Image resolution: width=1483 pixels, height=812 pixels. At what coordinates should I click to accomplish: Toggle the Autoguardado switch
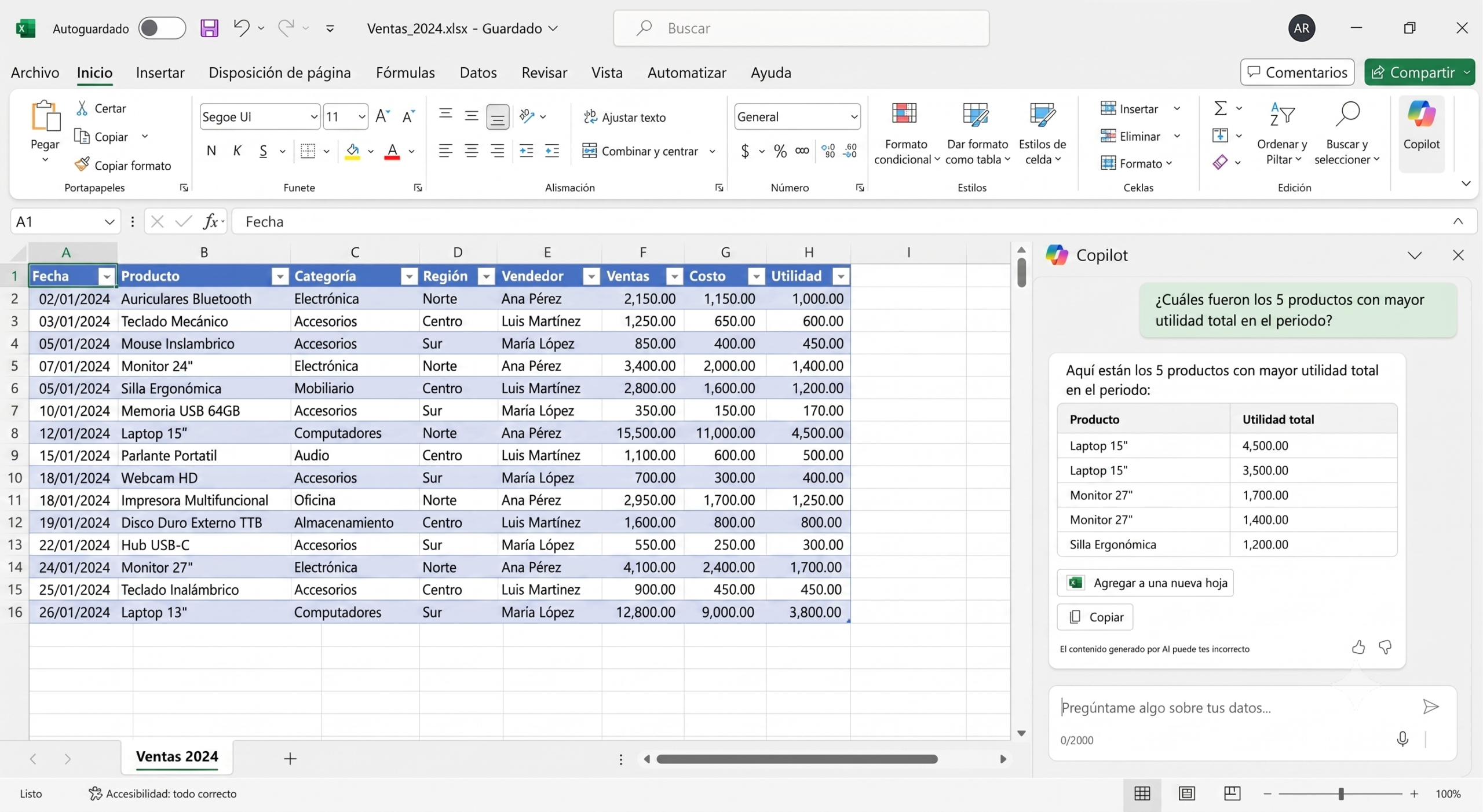pyautogui.click(x=162, y=28)
